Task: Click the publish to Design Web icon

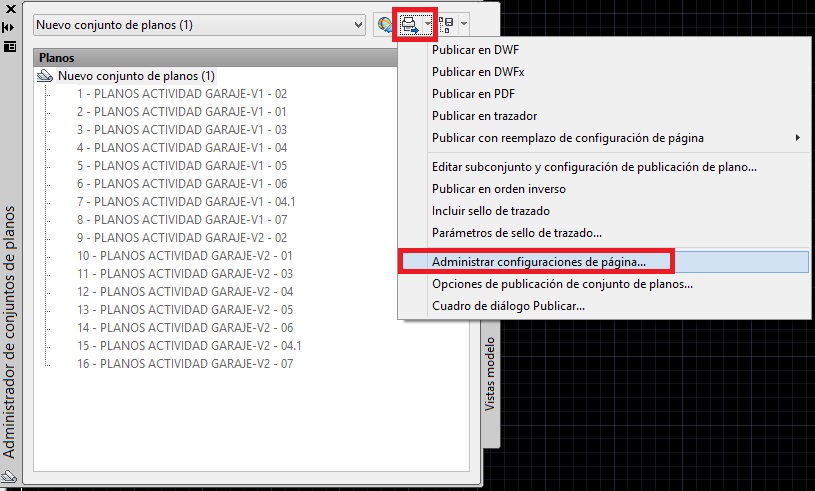Action: [384, 23]
